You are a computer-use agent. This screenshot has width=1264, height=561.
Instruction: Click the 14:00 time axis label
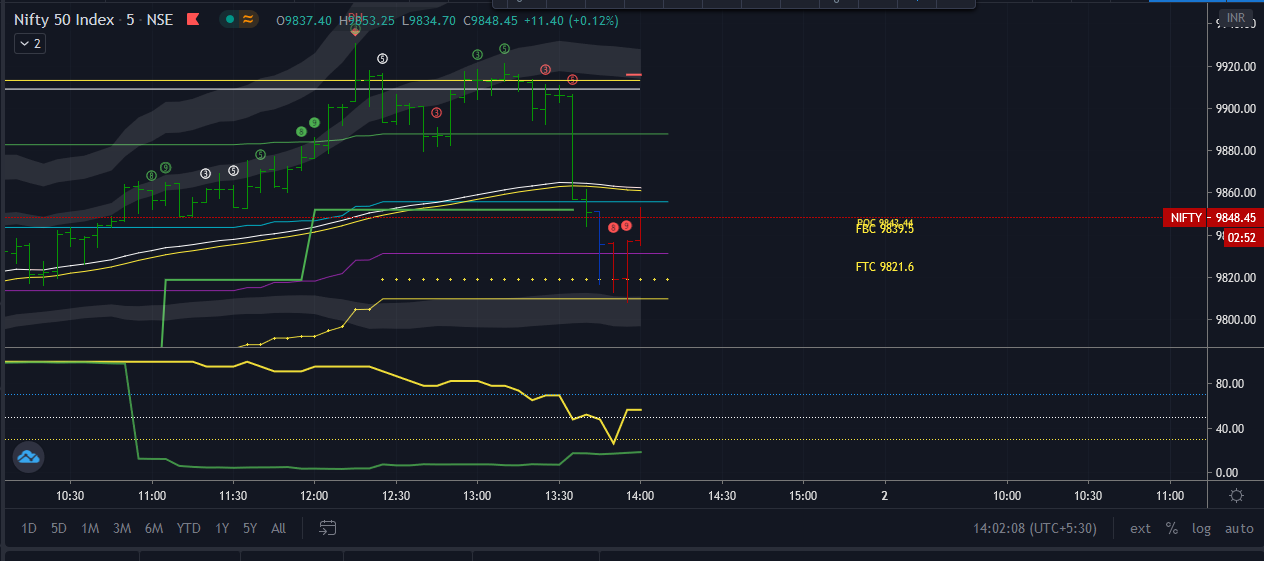click(640, 496)
